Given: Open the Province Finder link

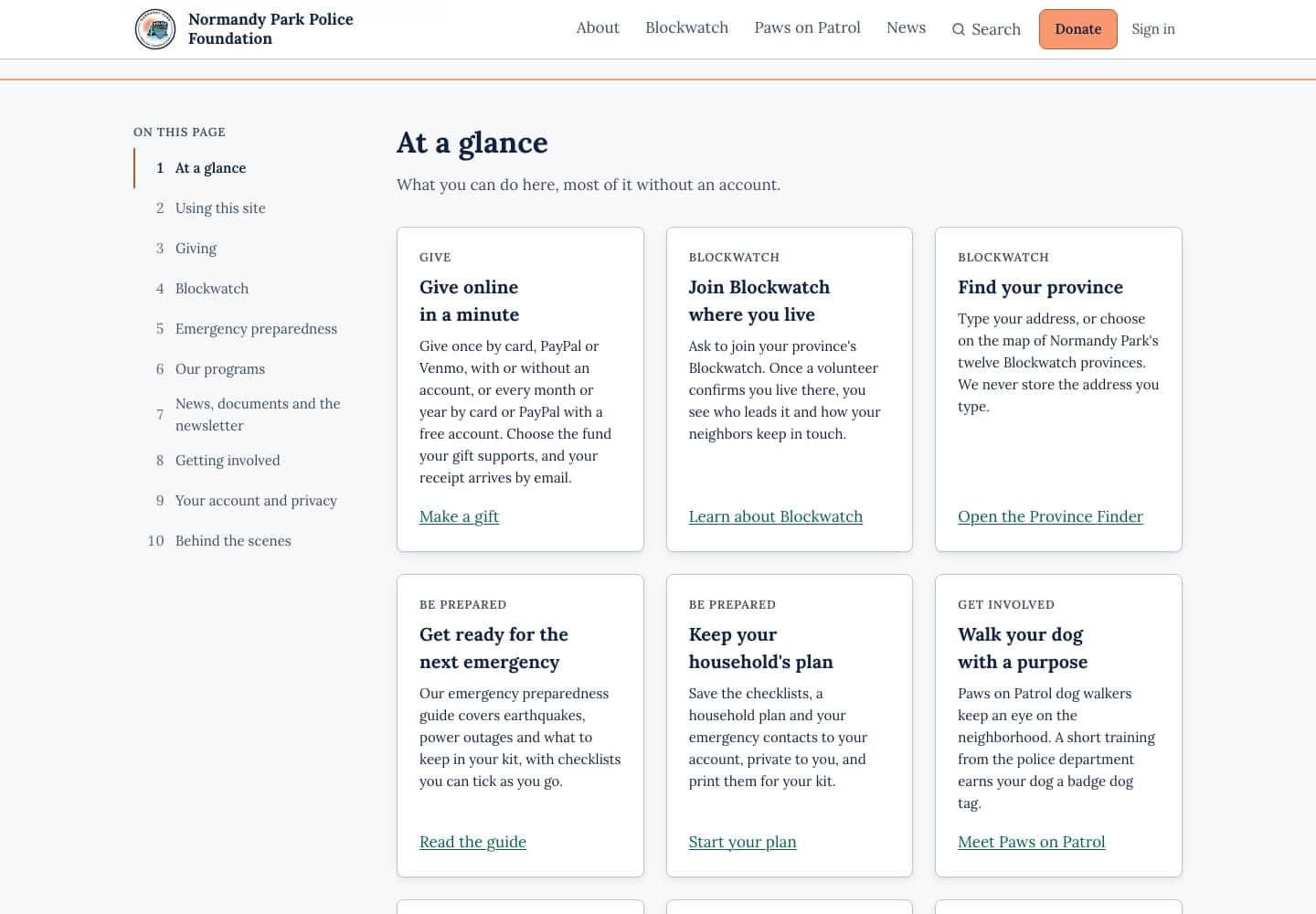Looking at the screenshot, I should [x=1050, y=516].
